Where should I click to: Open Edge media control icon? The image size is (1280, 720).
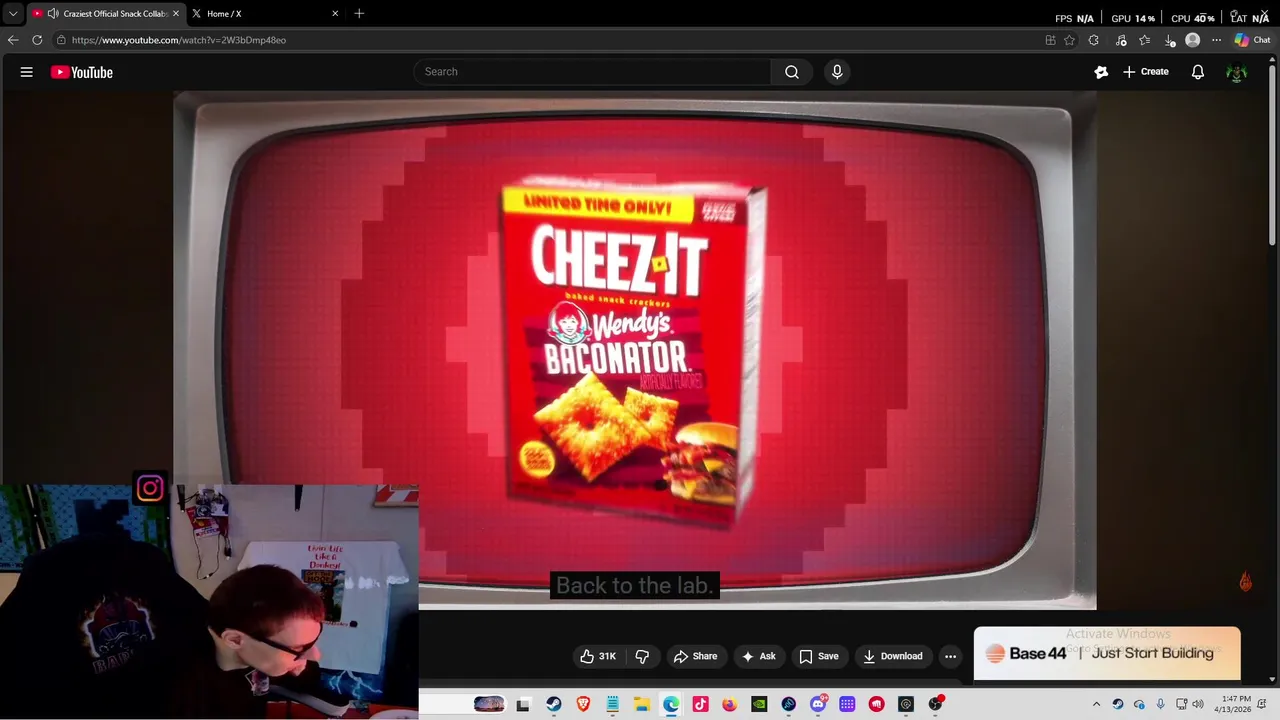coord(1121,40)
